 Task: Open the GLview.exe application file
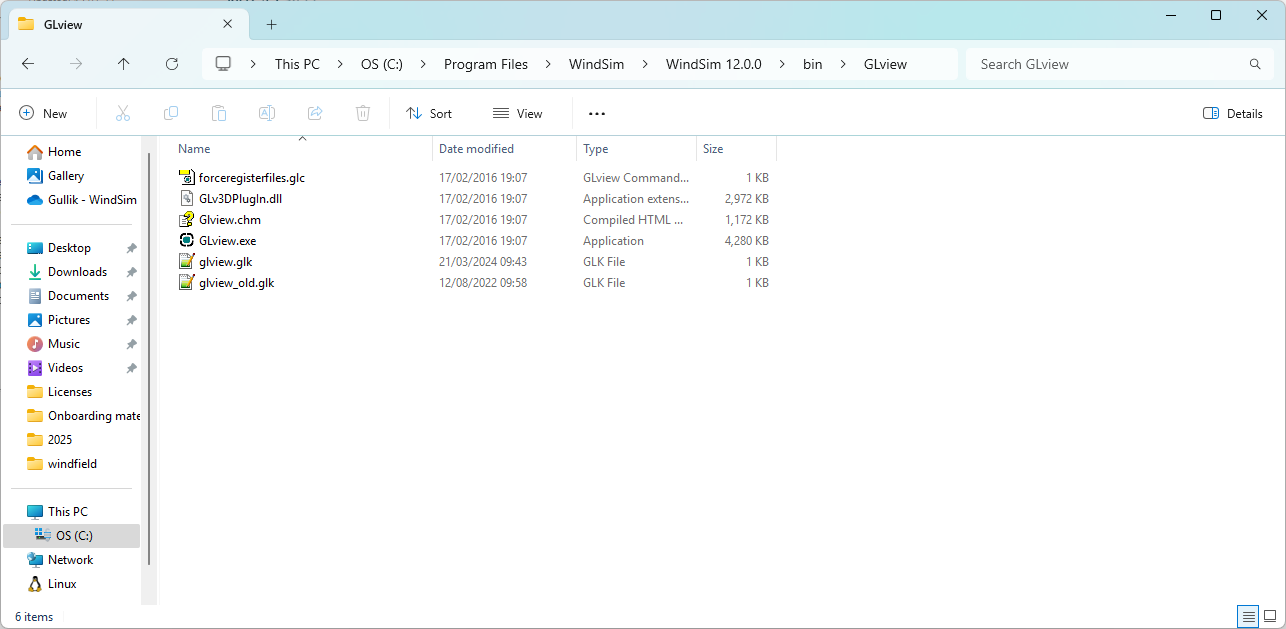[x=227, y=241]
